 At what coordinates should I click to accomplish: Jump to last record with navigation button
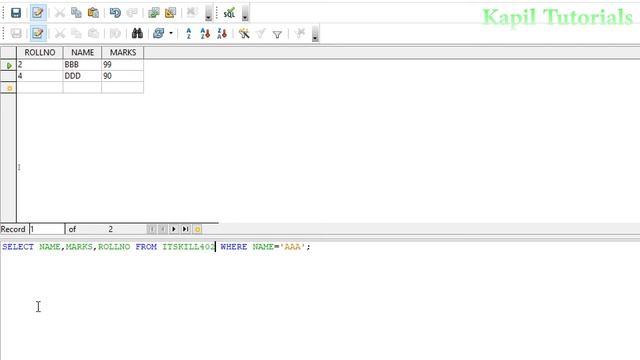[x=185, y=229]
